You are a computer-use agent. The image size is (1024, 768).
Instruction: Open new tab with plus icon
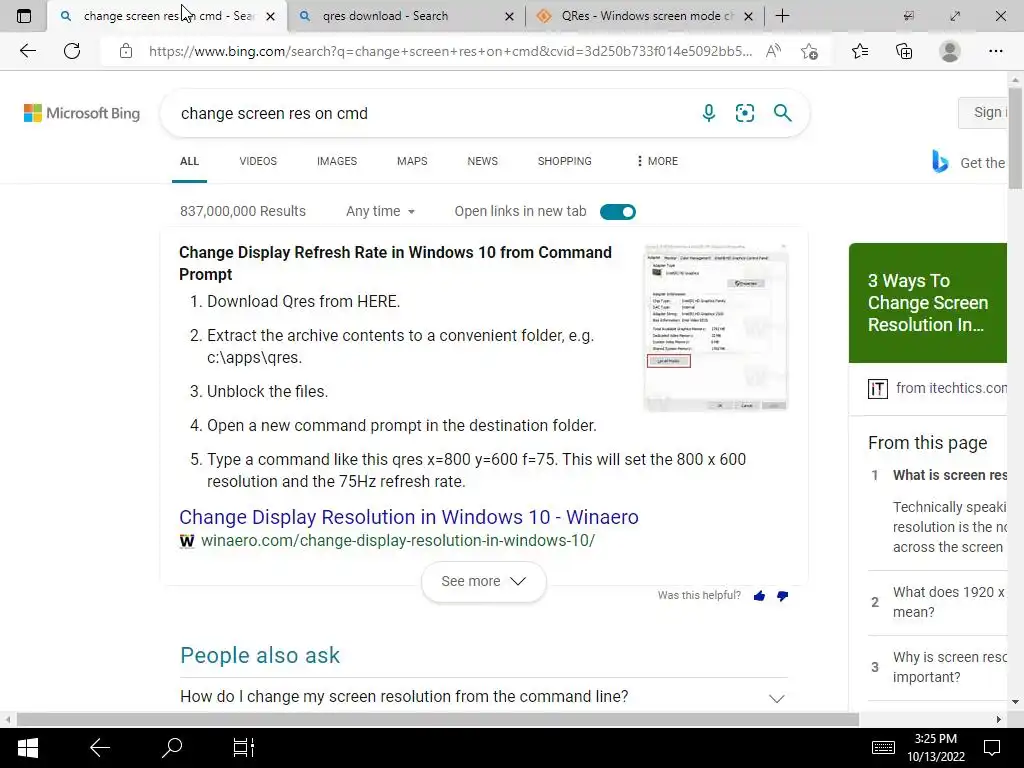coord(782,16)
